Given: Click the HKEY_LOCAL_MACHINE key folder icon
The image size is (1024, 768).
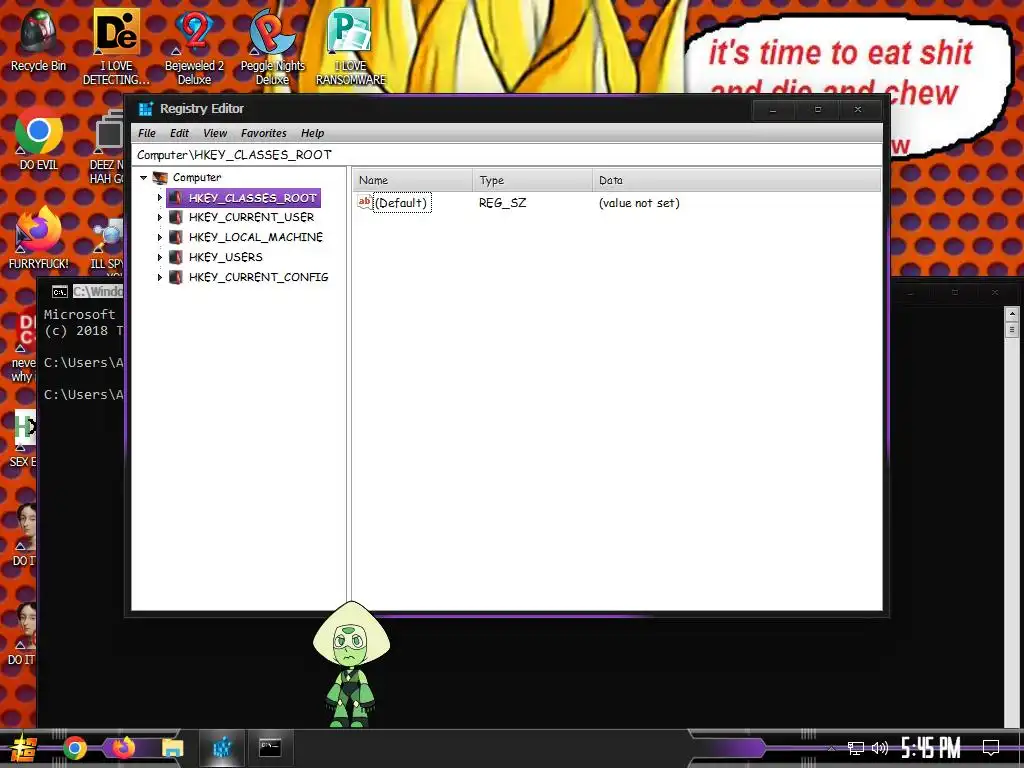Looking at the screenshot, I should (x=175, y=237).
